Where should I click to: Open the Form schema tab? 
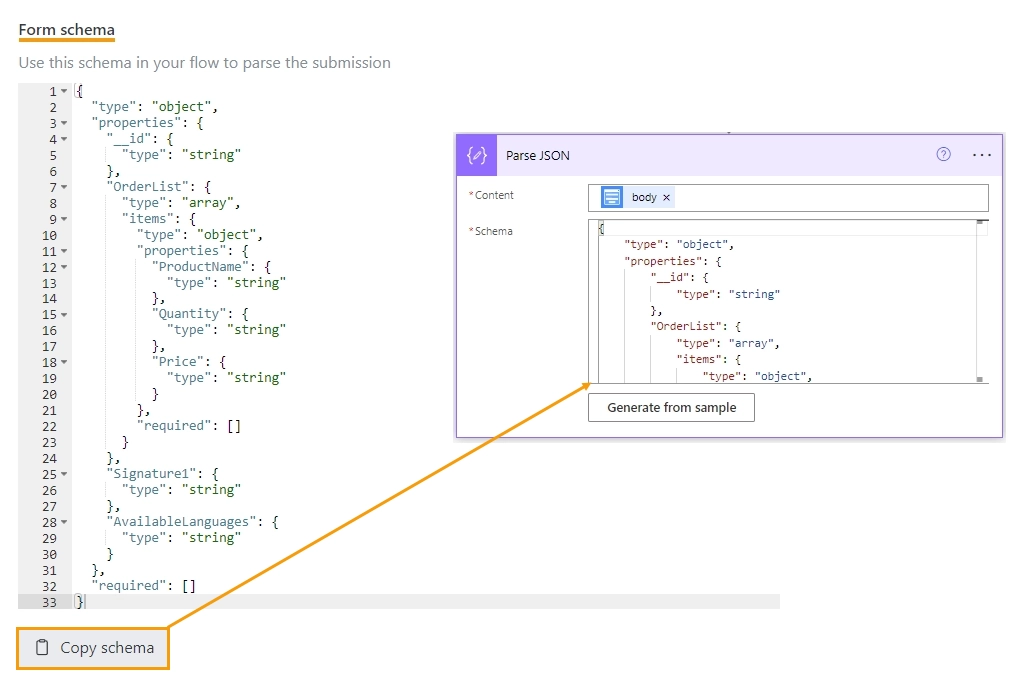coord(66,30)
